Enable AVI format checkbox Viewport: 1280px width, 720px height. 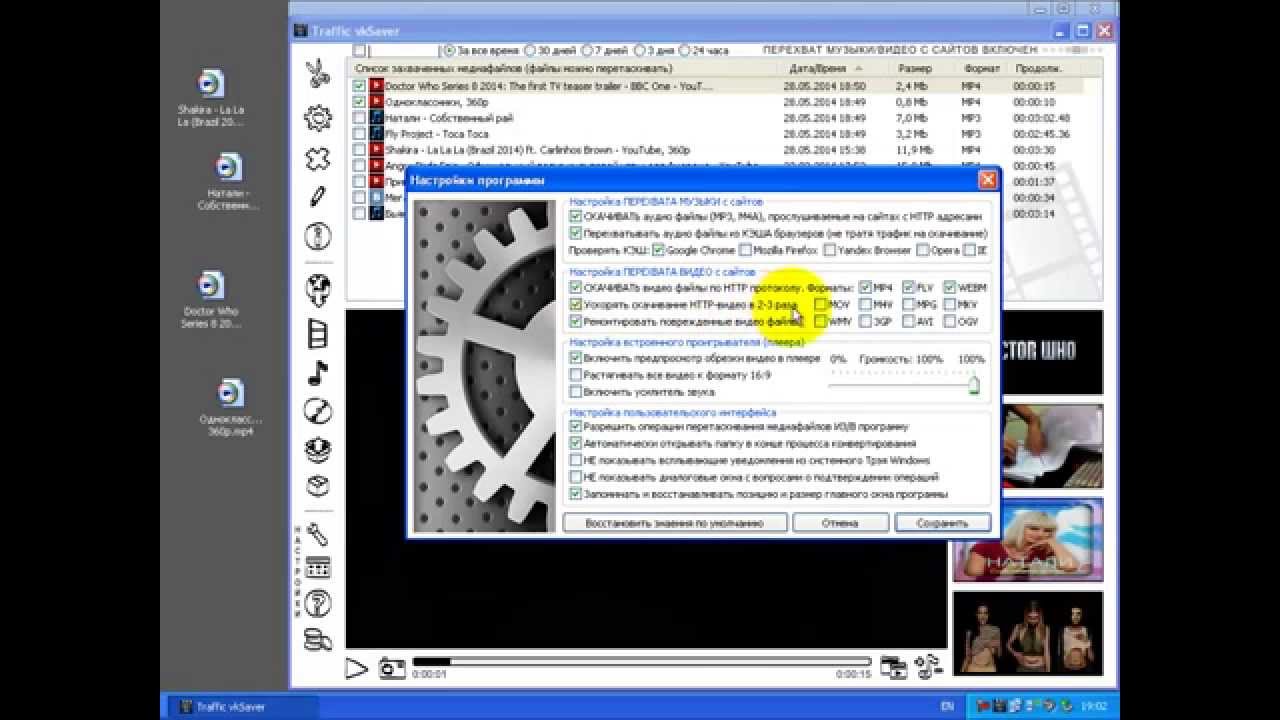908,322
